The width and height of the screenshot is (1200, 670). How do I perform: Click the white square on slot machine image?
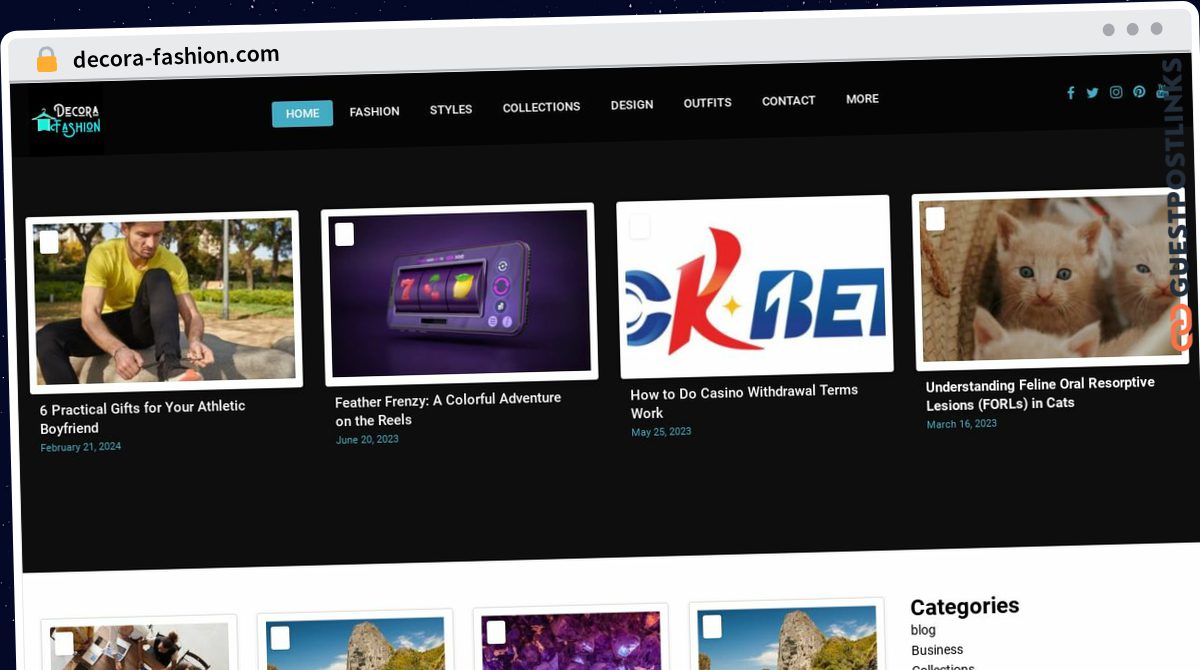[x=344, y=234]
